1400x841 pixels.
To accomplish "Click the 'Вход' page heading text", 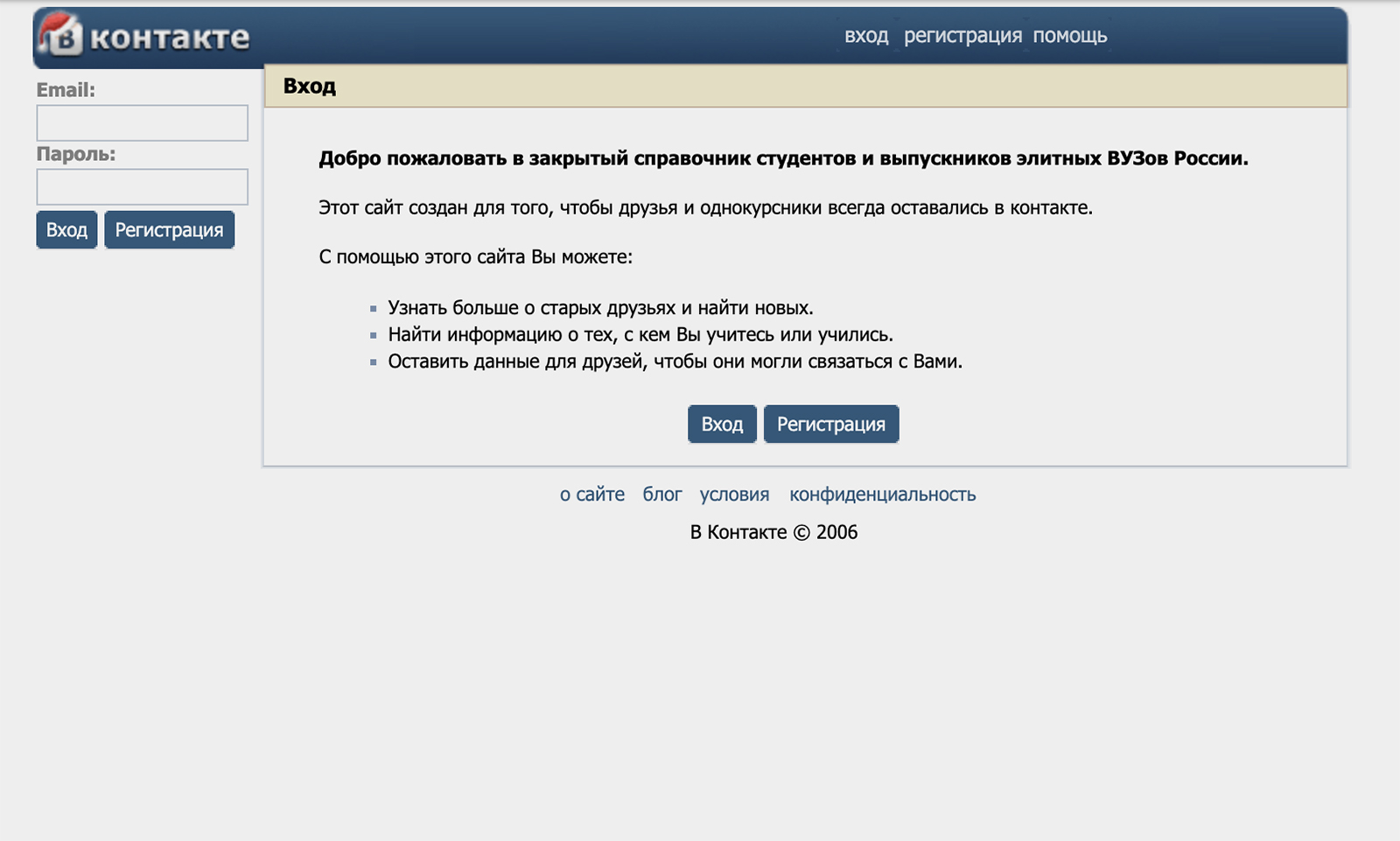I will pyautogui.click(x=310, y=86).
